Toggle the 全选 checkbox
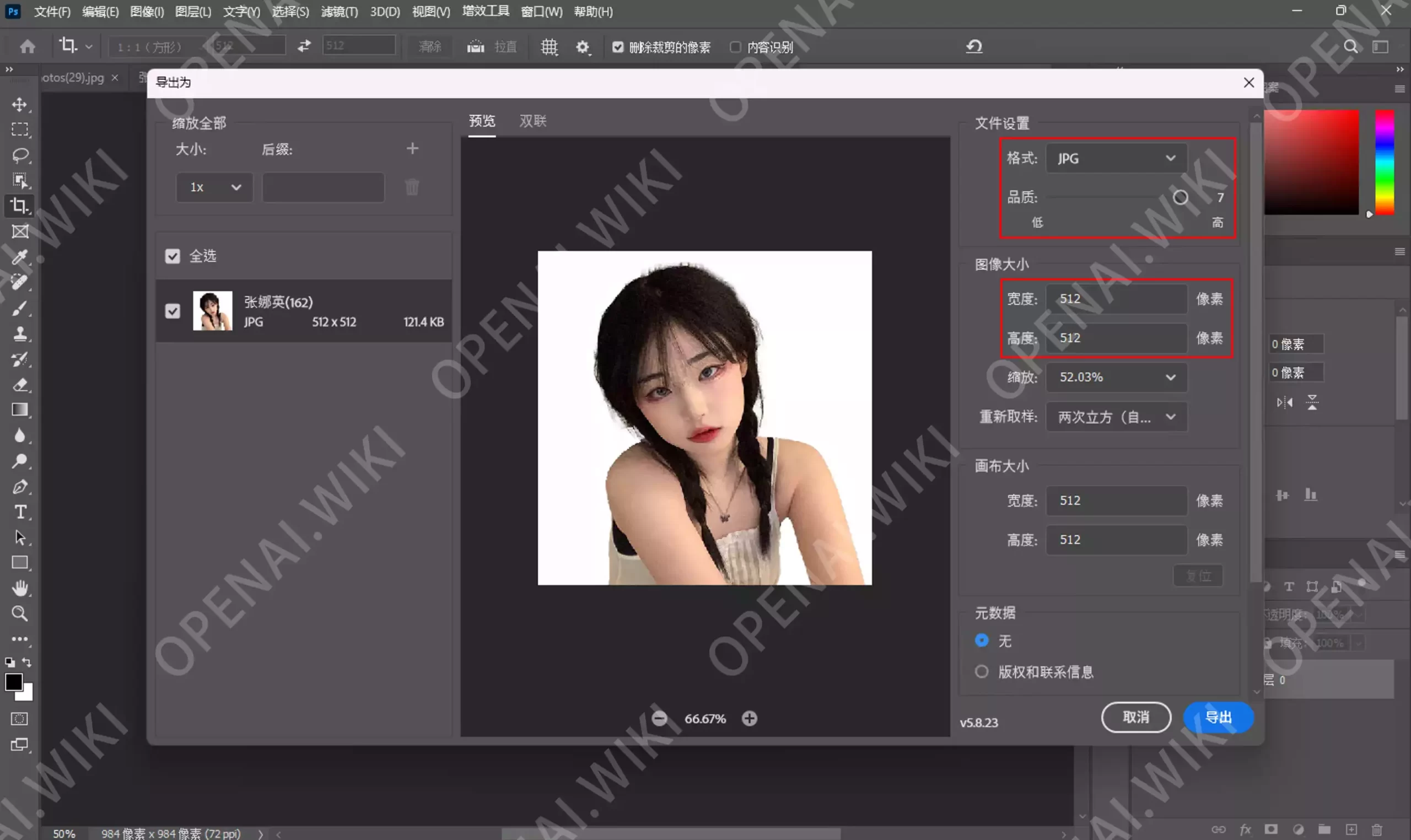The image size is (1411, 840). [x=173, y=256]
